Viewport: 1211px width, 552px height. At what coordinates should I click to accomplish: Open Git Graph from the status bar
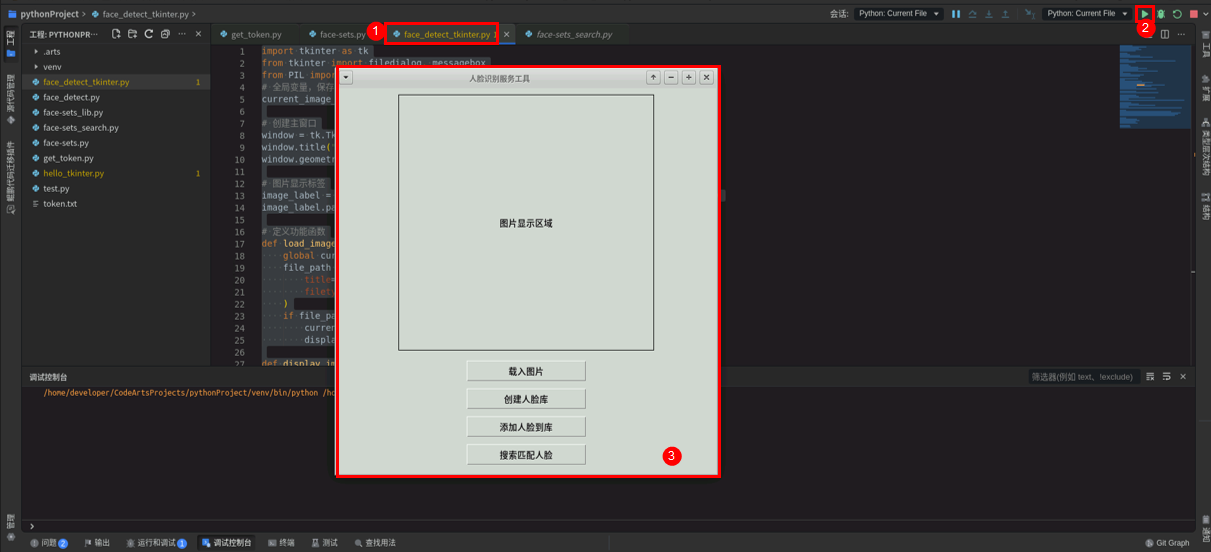pos(1167,543)
